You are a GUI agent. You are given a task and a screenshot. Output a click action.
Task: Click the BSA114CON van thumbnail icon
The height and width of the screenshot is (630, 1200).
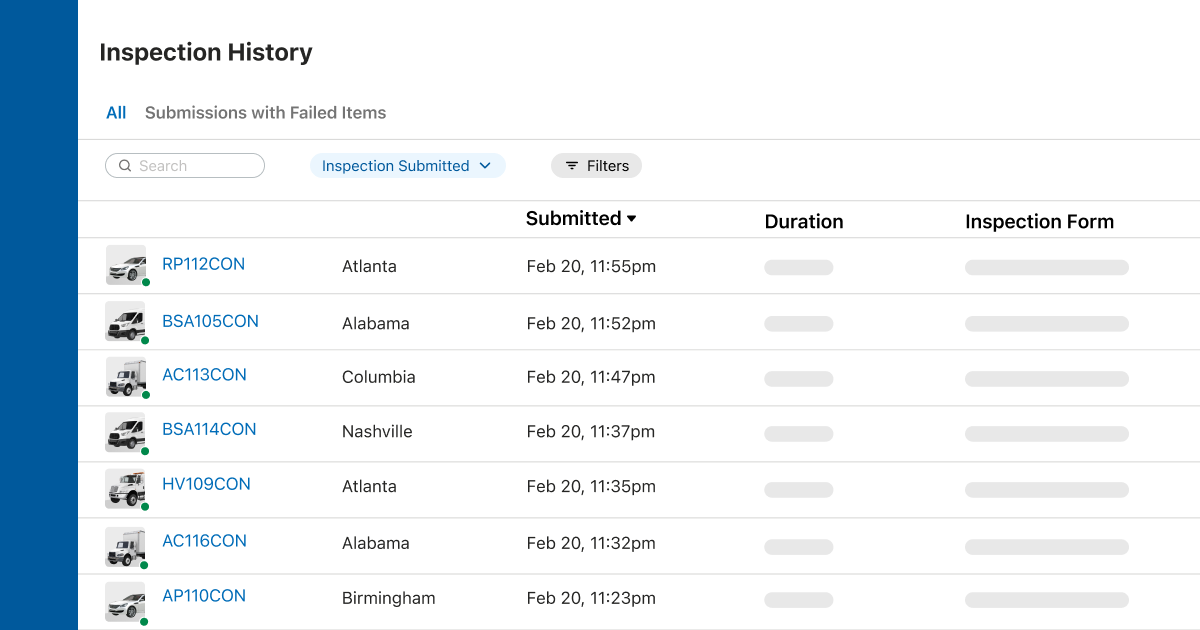tap(126, 432)
